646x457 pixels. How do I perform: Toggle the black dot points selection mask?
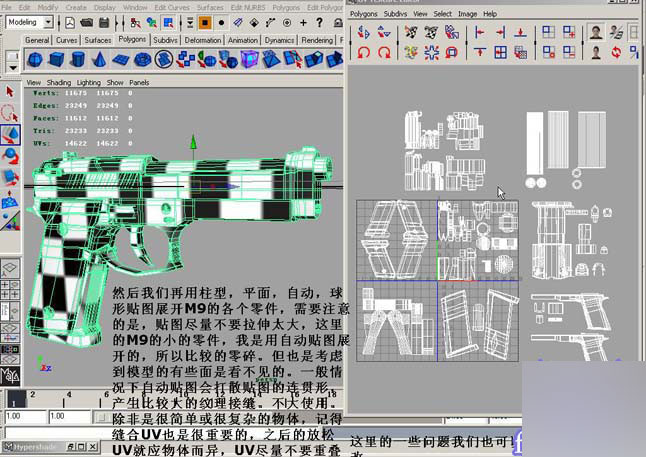[221, 23]
